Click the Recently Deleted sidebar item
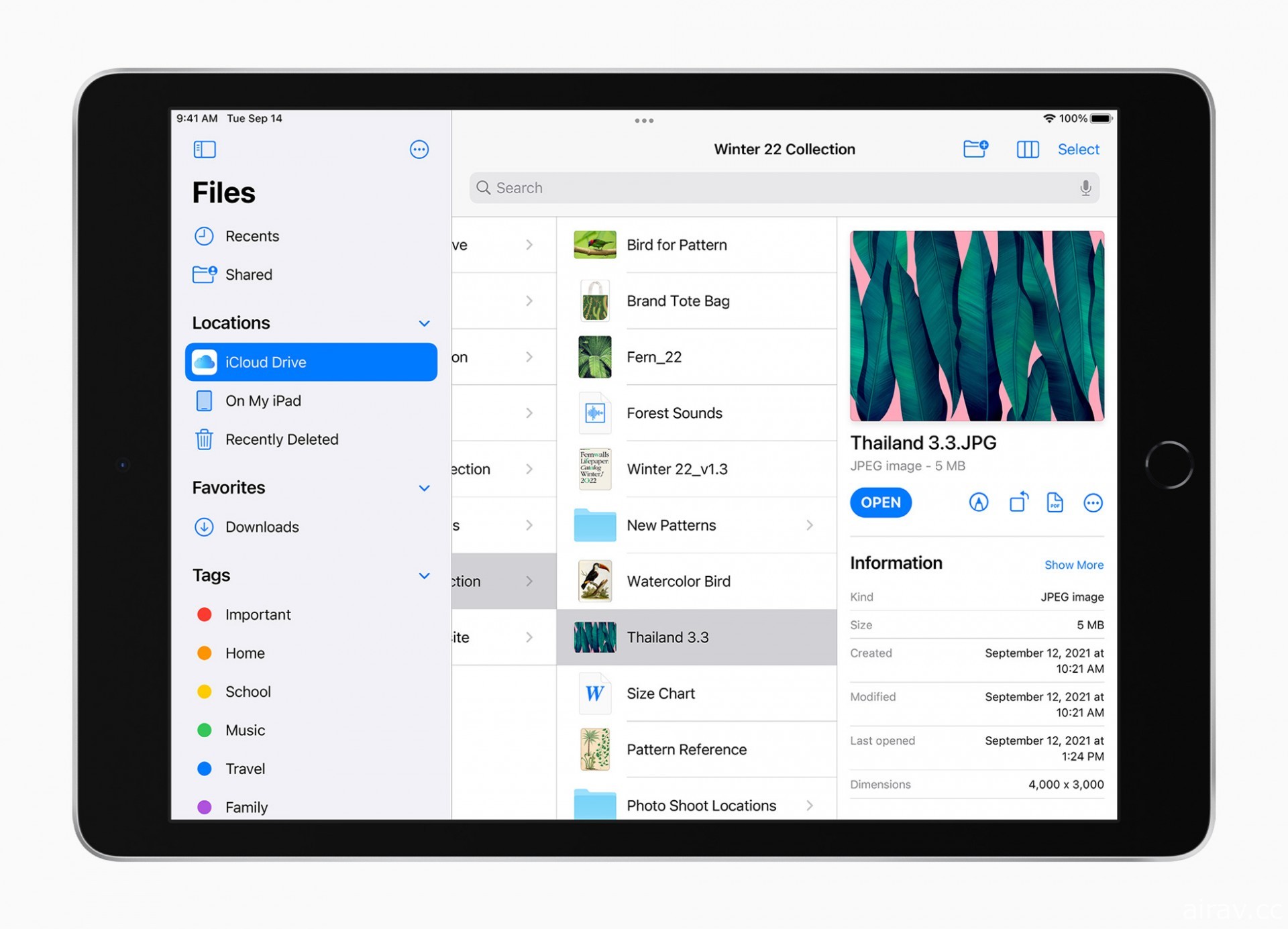1288x929 pixels. (x=282, y=438)
